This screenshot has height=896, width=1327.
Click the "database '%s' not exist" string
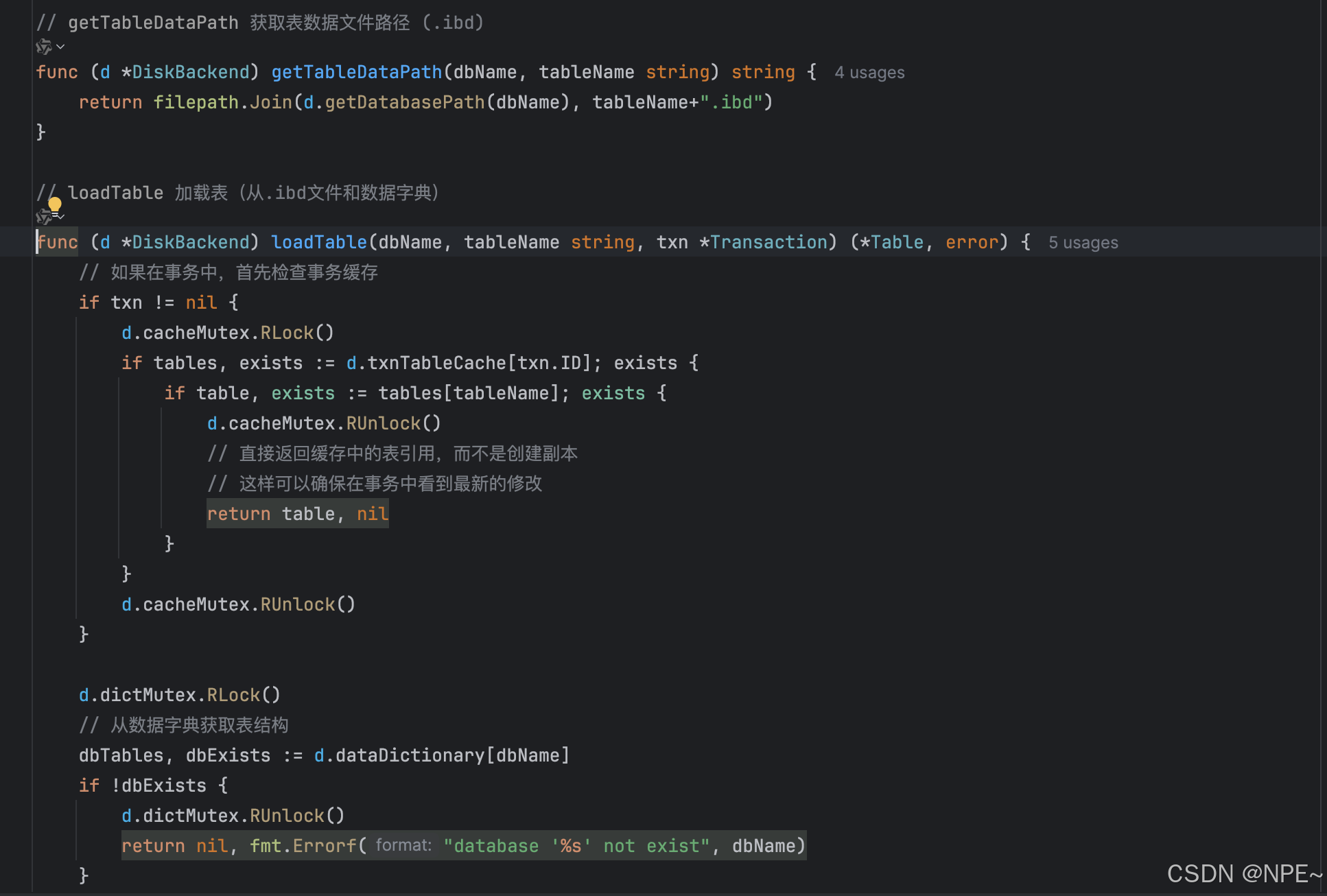pos(576,846)
